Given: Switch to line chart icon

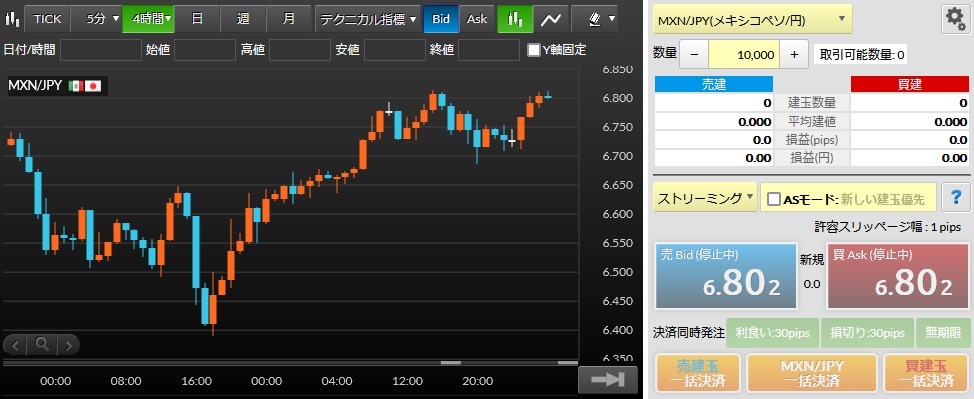Looking at the screenshot, I should click(x=550, y=19).
